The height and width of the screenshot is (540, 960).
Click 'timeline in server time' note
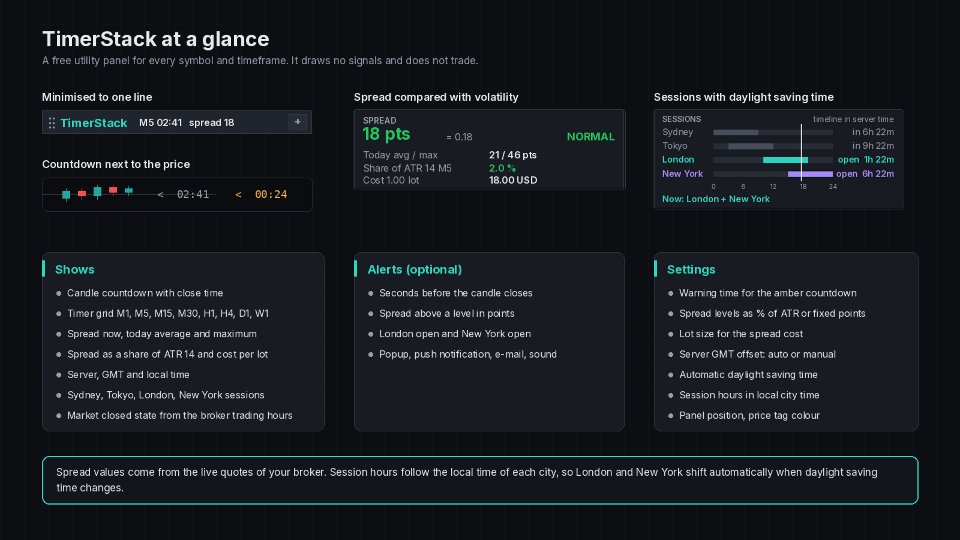[853, 119]
